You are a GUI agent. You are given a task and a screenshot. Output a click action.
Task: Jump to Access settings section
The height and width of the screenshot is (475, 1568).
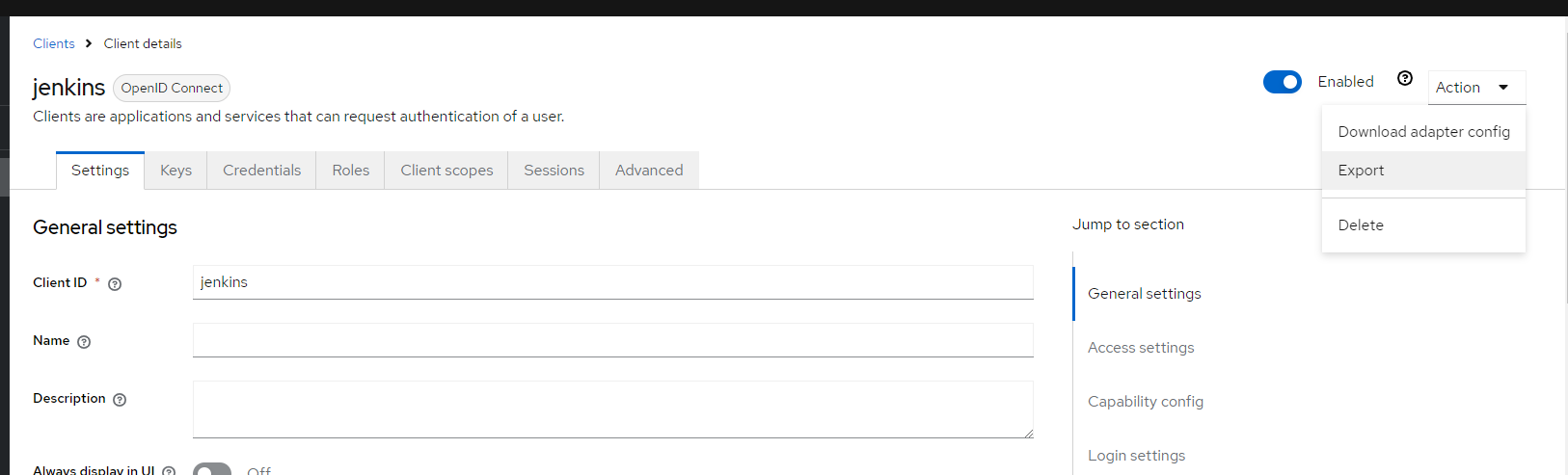coord(1141,348)
